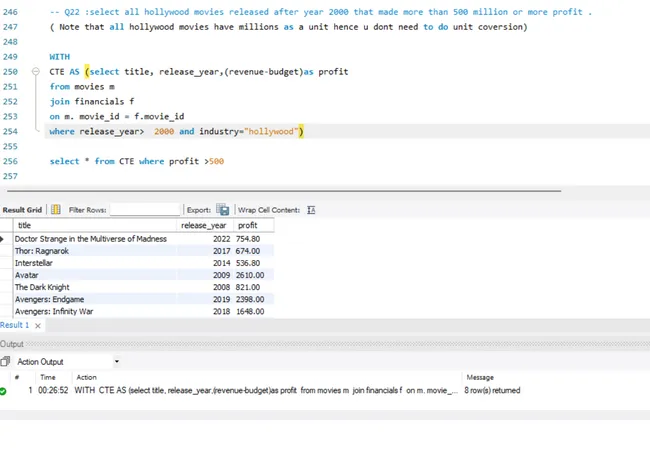Click the Filter Rows input field
Image resolution: width=650 pixels, height=471 pixels.
146,210
